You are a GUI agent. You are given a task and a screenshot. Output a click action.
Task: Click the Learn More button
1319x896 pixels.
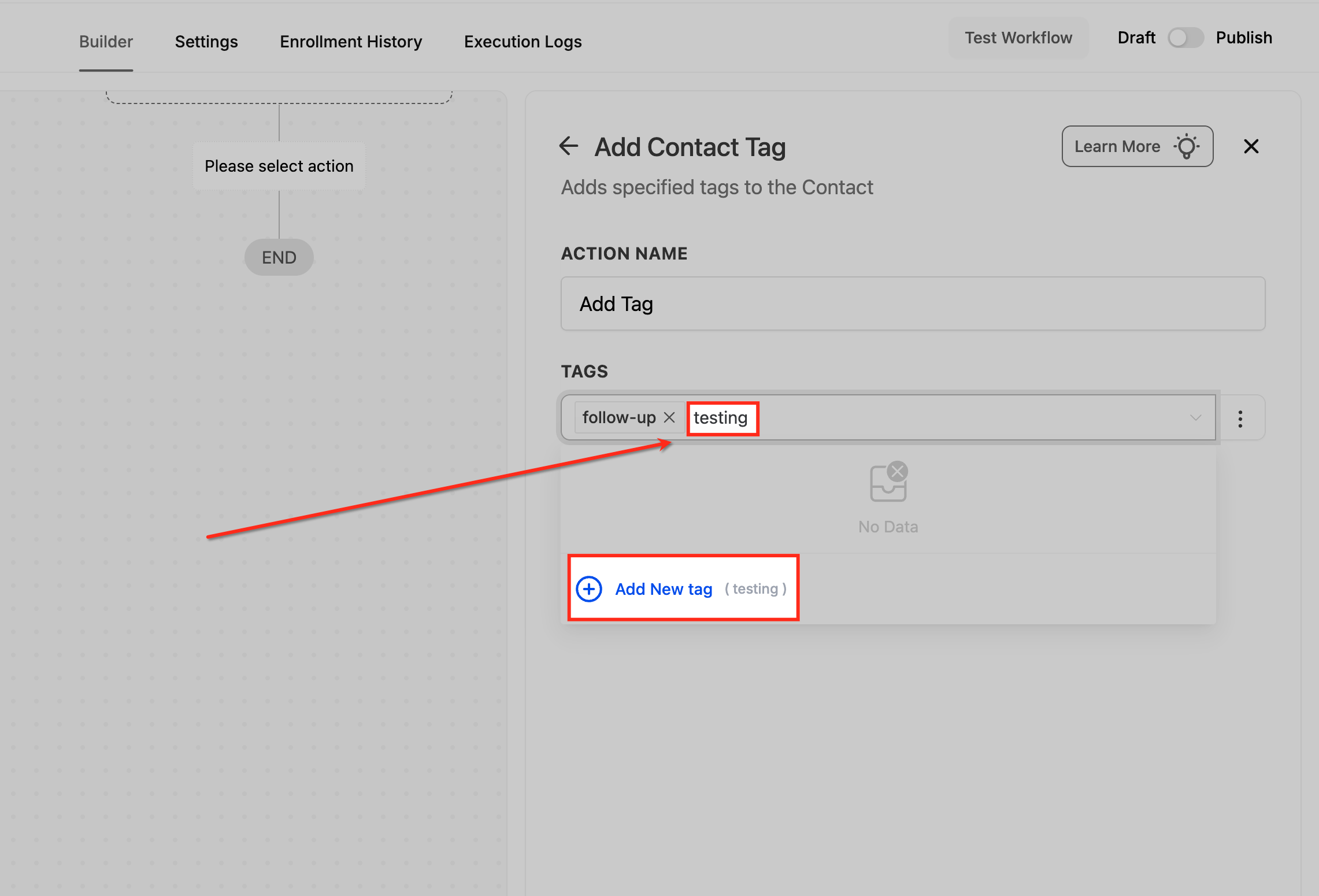point(1117,147)
